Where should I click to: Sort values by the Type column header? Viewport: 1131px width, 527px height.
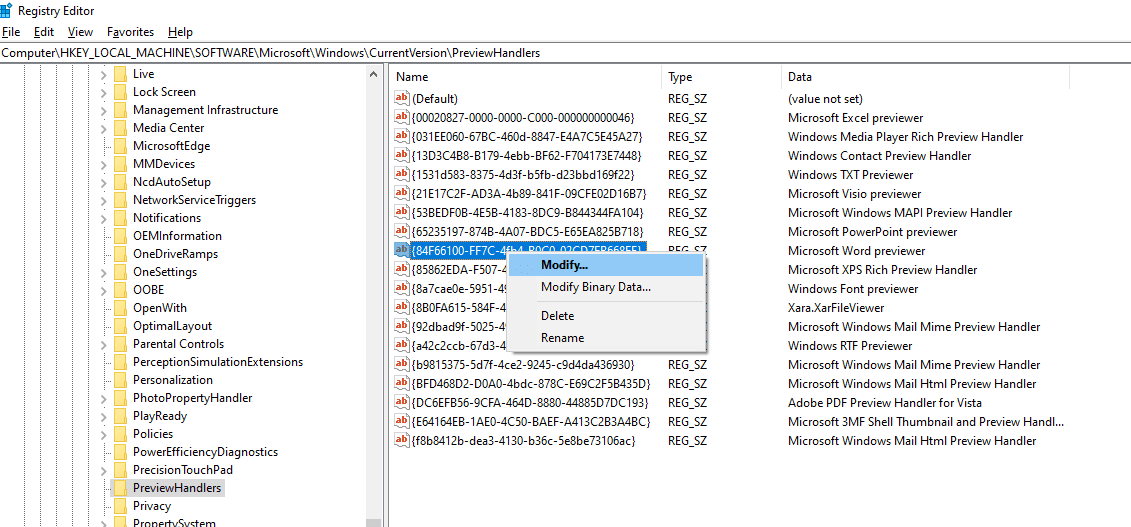(x=721, y=76)
